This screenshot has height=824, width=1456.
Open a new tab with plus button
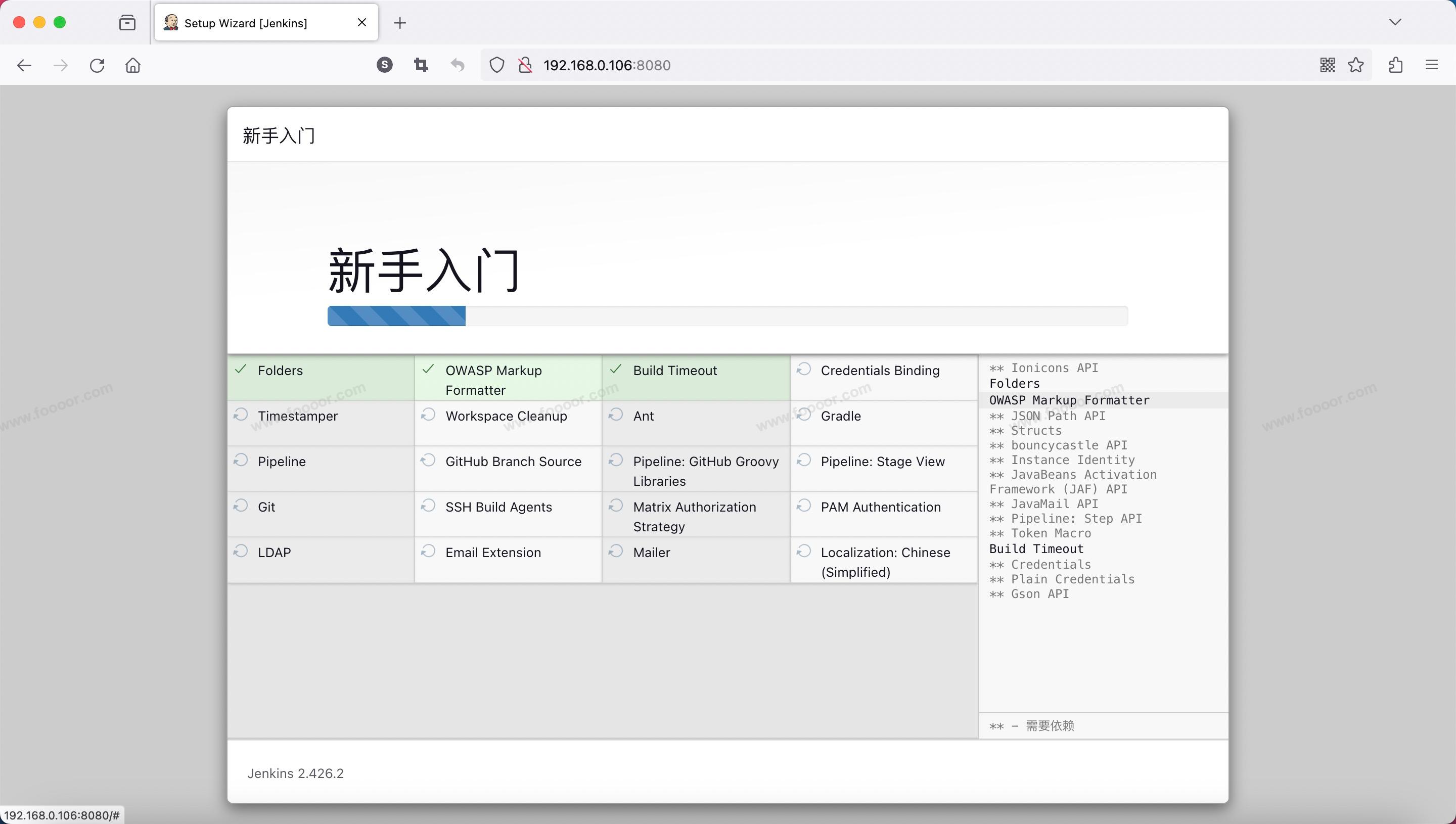[x=399, y=23]
